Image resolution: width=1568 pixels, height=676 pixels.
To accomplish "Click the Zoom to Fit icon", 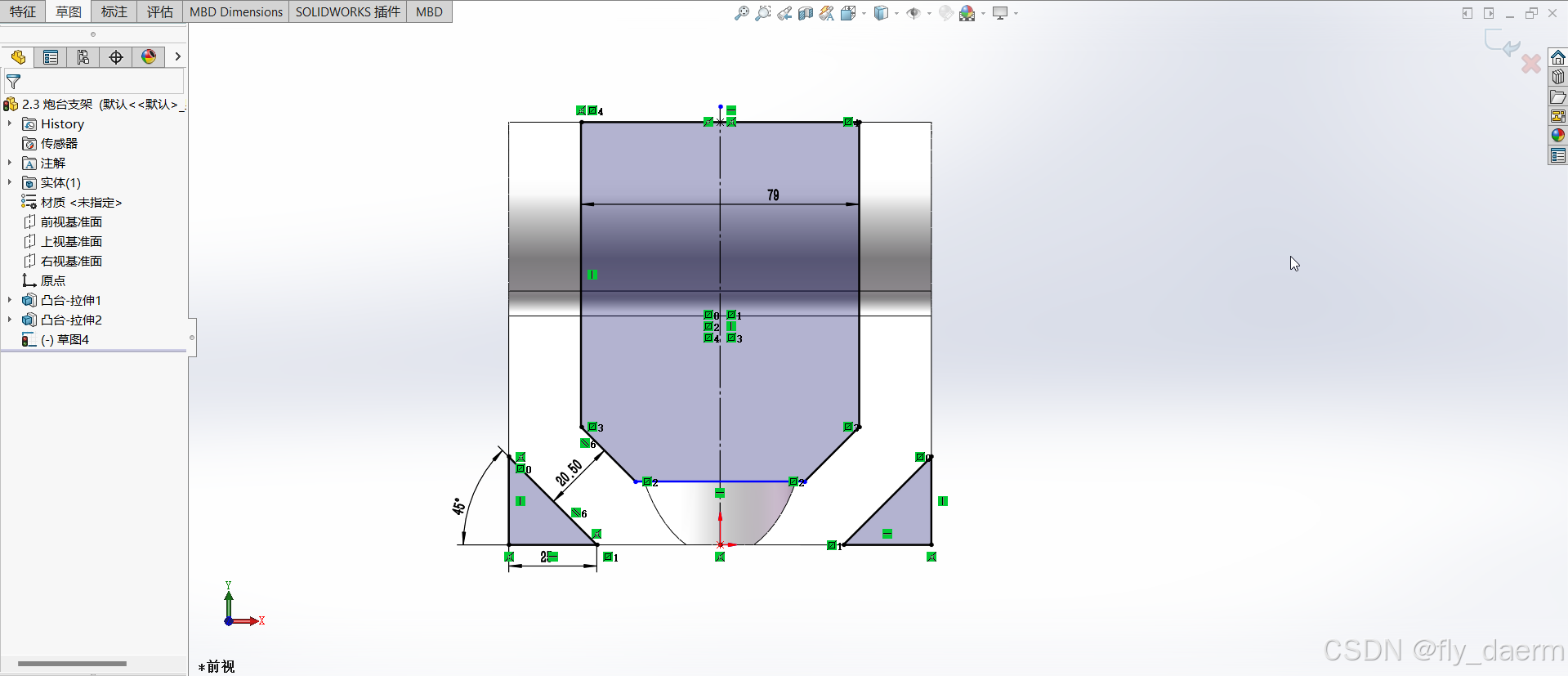I will pos(742,13).
